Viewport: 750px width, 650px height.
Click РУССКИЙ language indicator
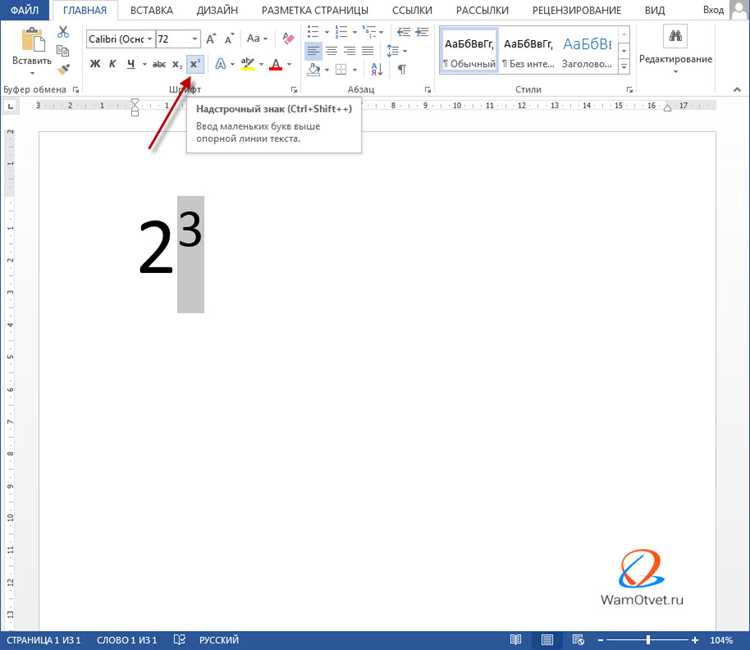click(219, 640)
